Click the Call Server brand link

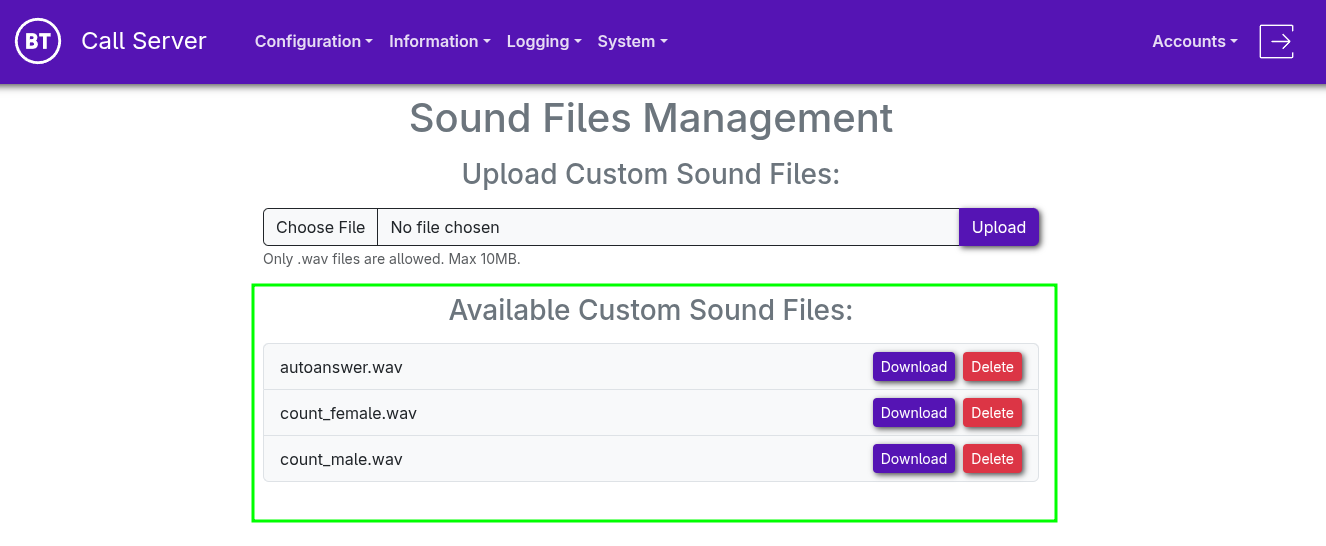[144, 41]
